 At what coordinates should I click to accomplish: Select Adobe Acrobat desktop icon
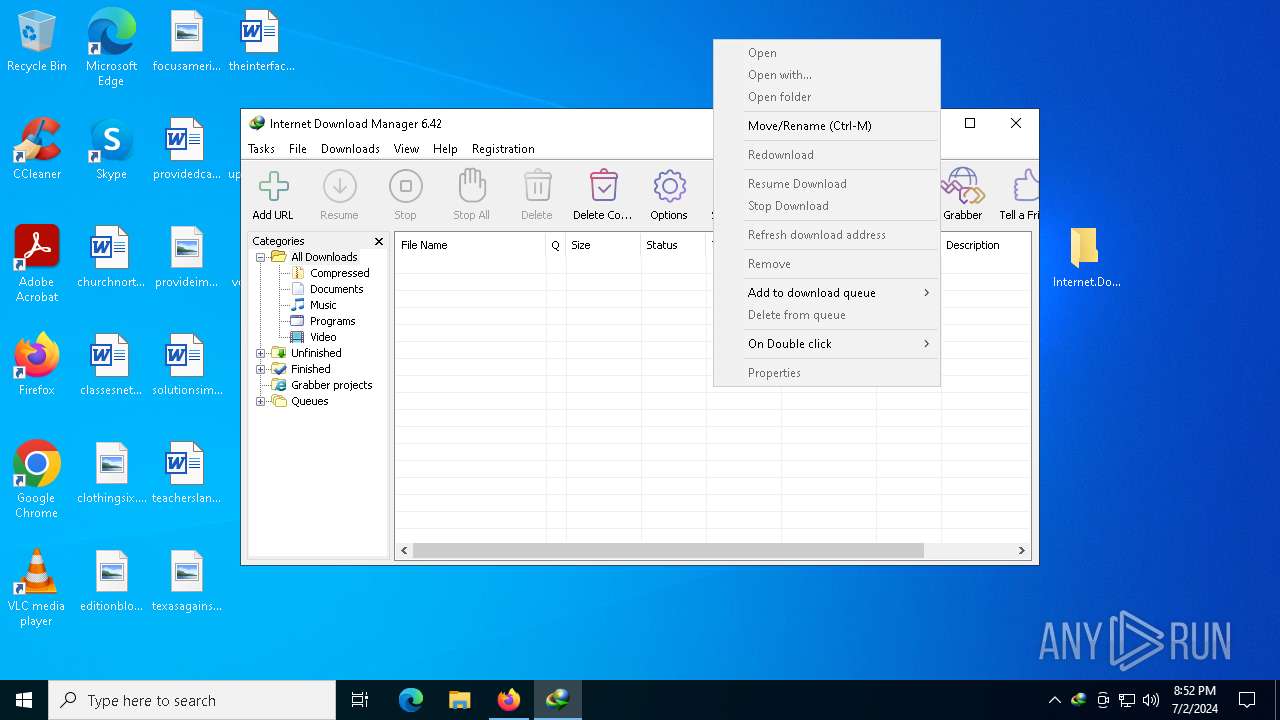point(37,263)
